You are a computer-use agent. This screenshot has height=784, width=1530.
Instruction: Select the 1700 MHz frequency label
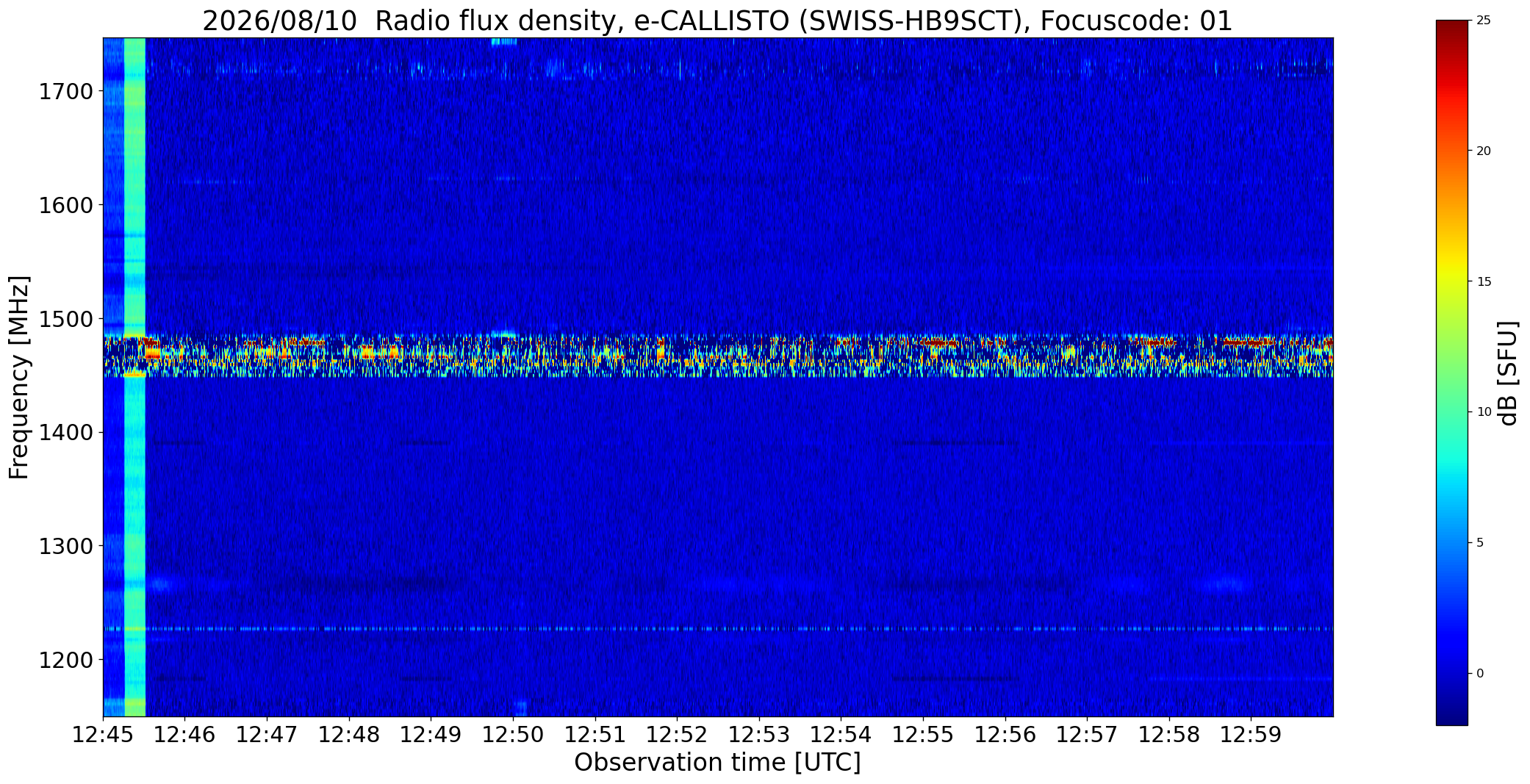65,92
